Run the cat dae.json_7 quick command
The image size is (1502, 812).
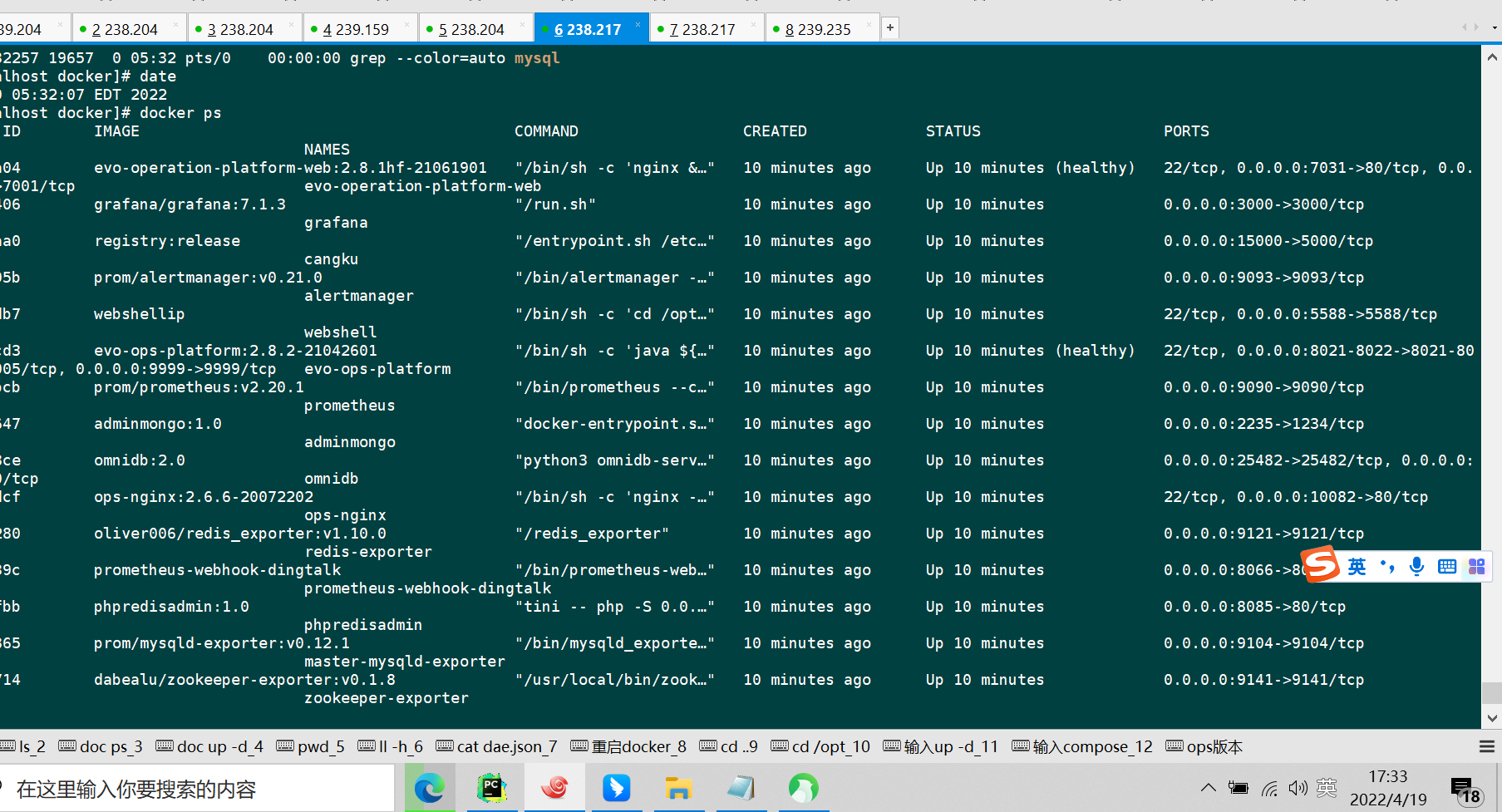[x=496, y=746]
